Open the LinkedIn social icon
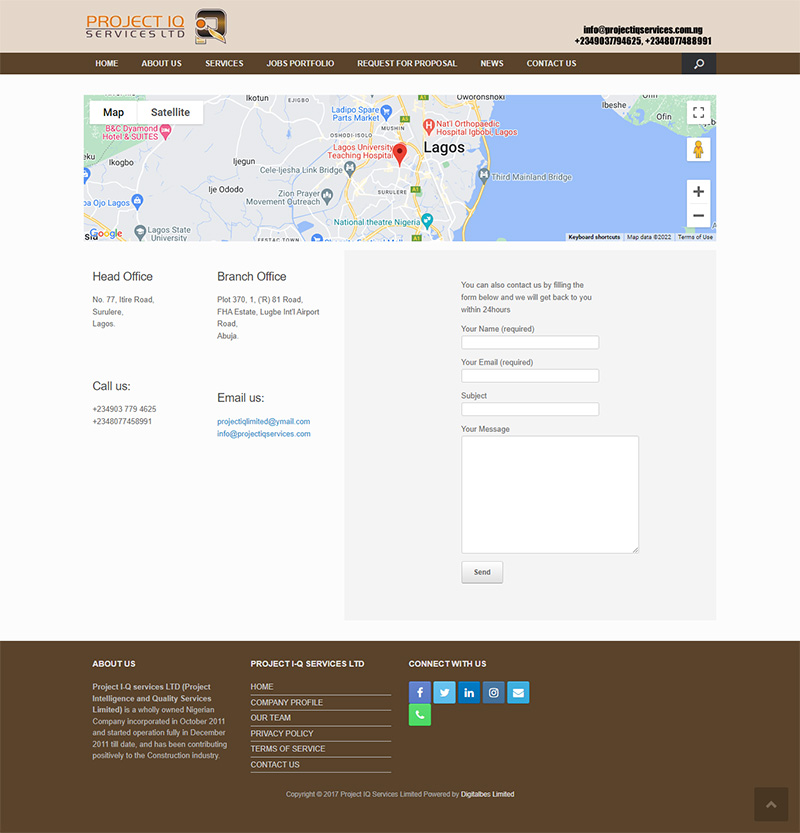 coord(469,693)
